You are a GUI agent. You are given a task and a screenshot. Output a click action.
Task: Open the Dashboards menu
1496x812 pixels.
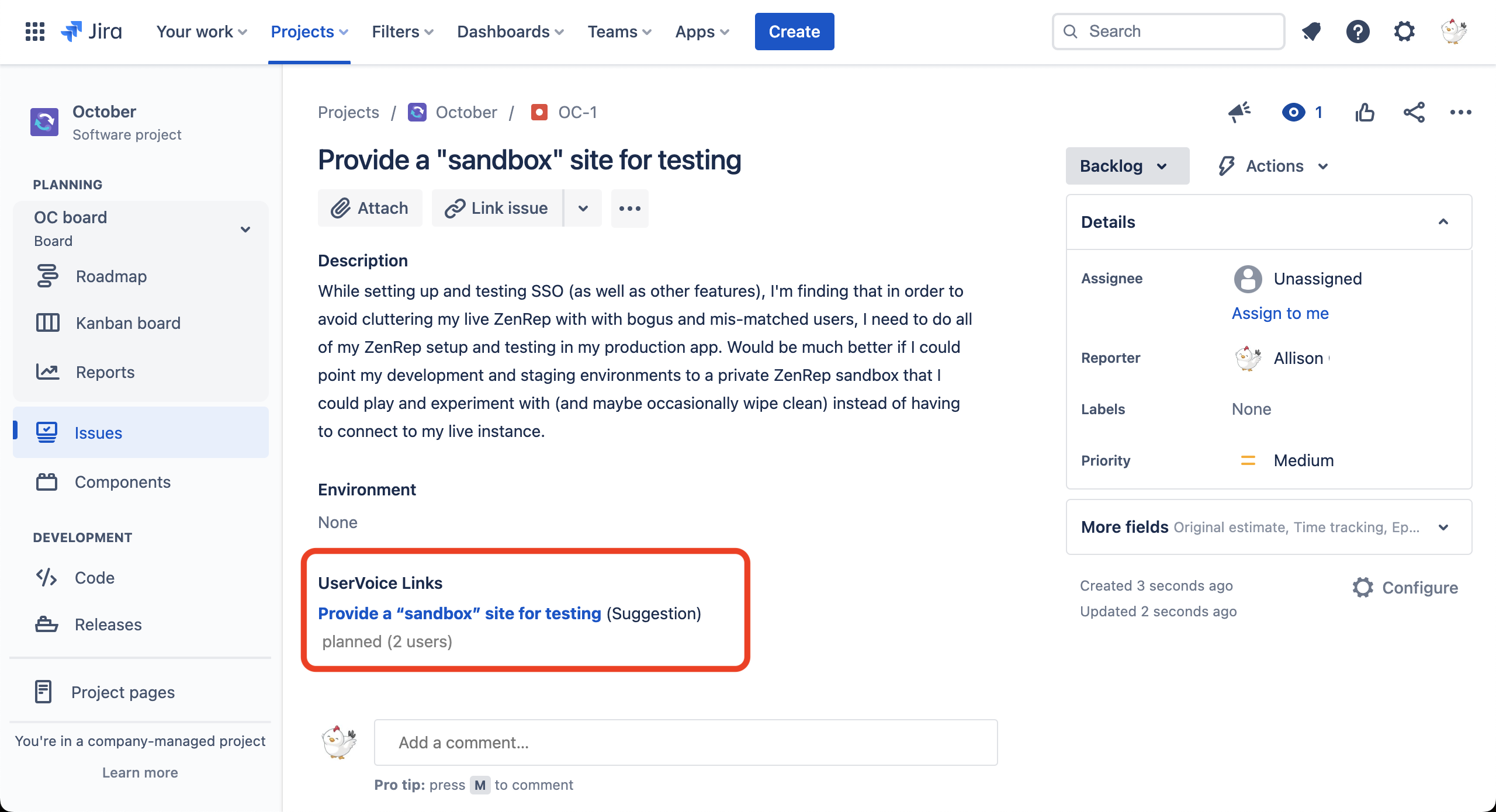[510, 32]
